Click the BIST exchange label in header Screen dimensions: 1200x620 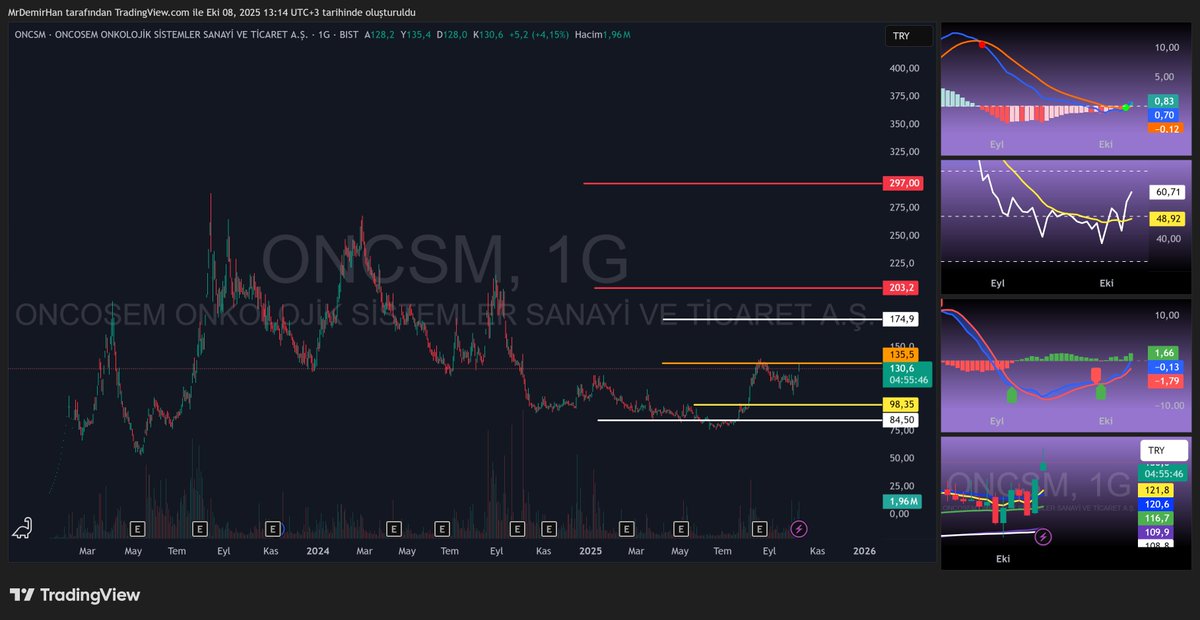(x=350, y=35)
